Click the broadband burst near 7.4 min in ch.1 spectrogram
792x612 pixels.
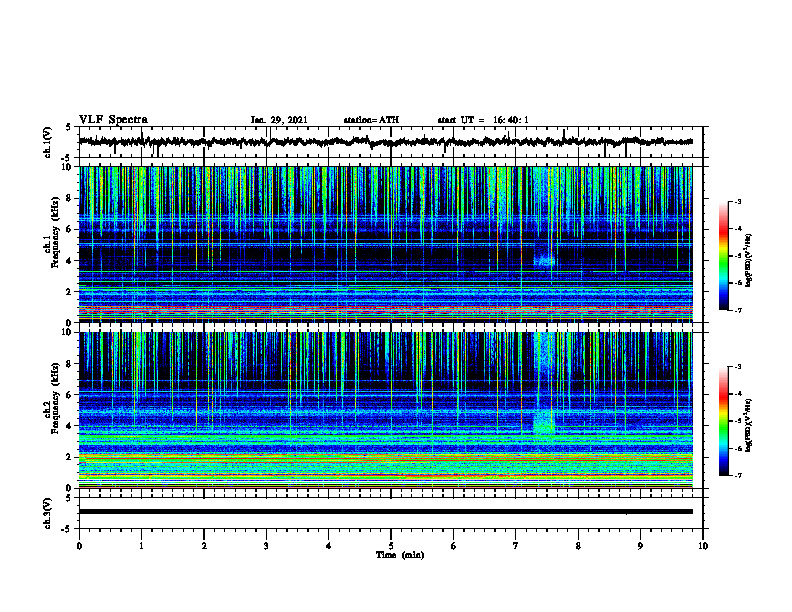click(544, 261)
